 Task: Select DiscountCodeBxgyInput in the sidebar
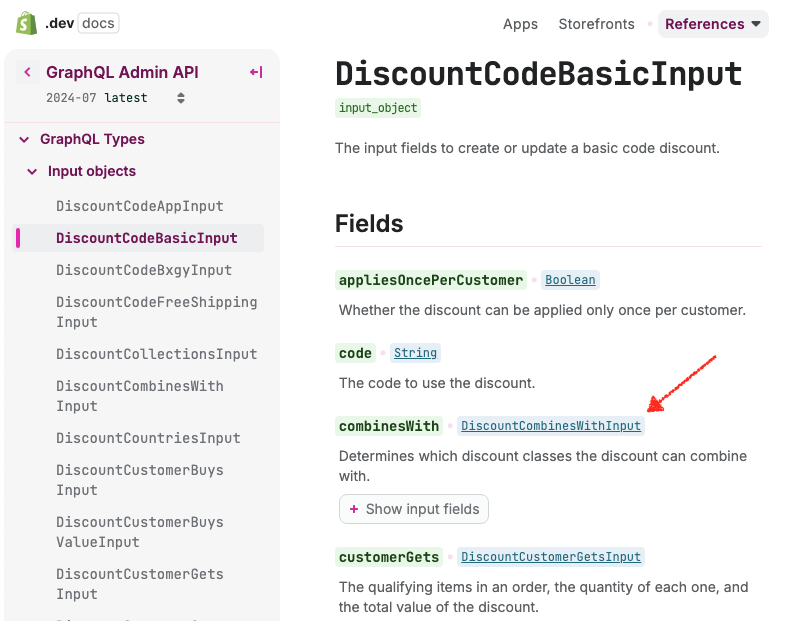point(143,270)
